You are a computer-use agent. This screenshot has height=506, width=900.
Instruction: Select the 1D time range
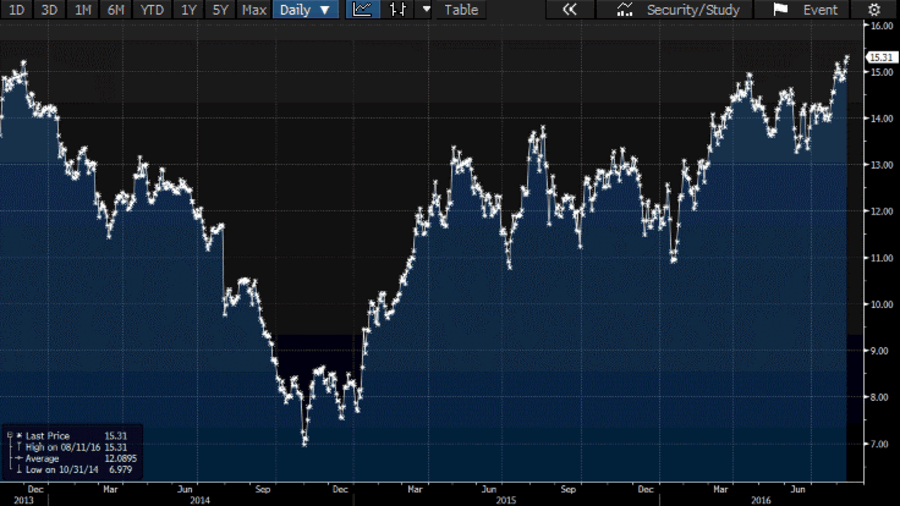(16, 10)
